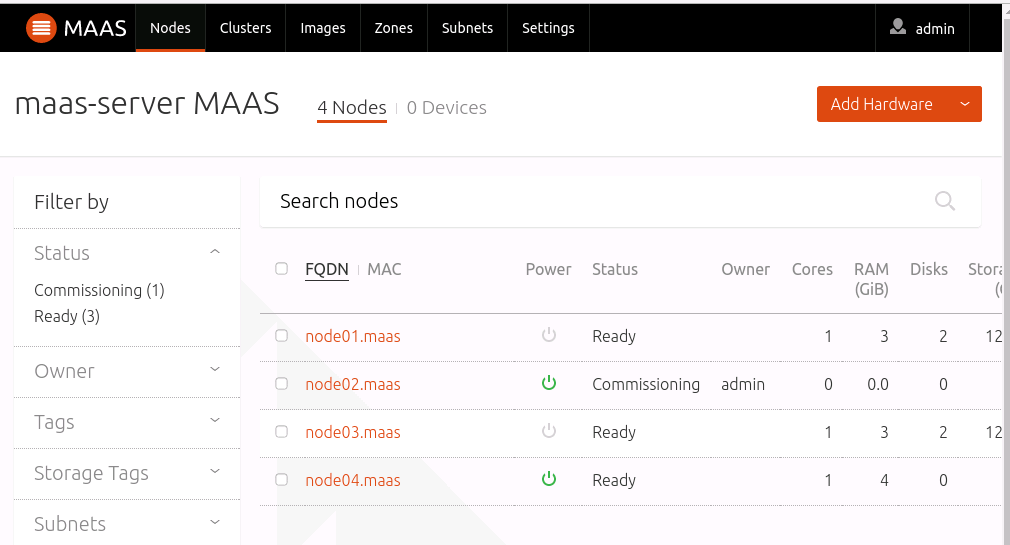Open the Settings navigation tab
This screenshot has width=1010, height=545.
pyautogui.click(x=548, y=28)
